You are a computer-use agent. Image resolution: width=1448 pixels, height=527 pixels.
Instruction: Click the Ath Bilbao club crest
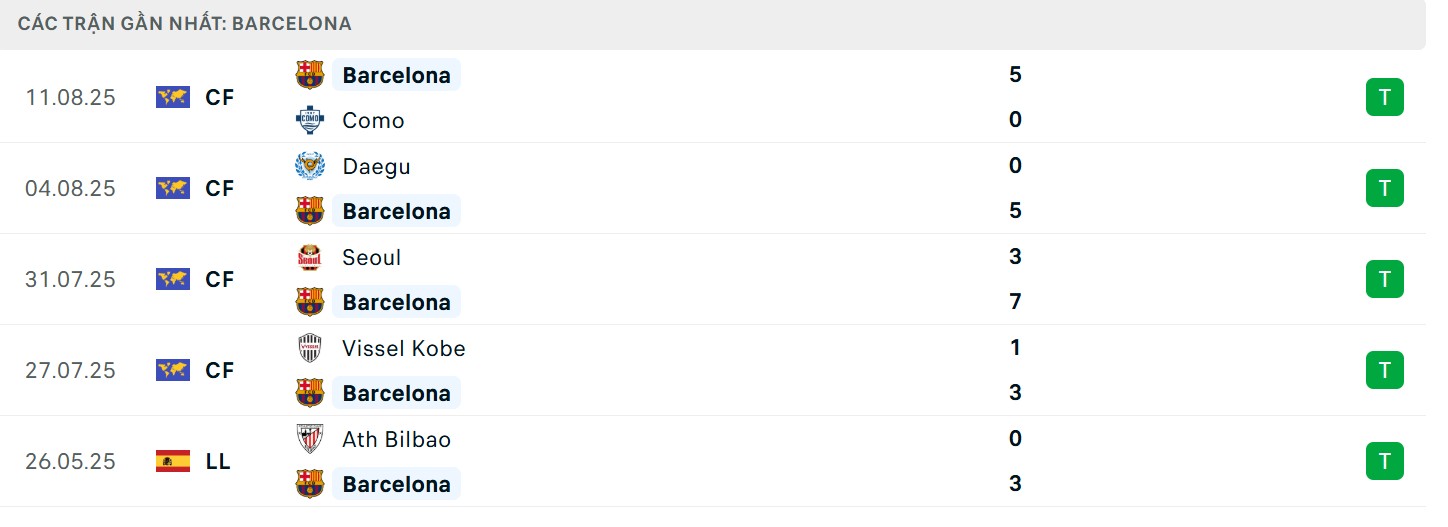coord(310,439)
